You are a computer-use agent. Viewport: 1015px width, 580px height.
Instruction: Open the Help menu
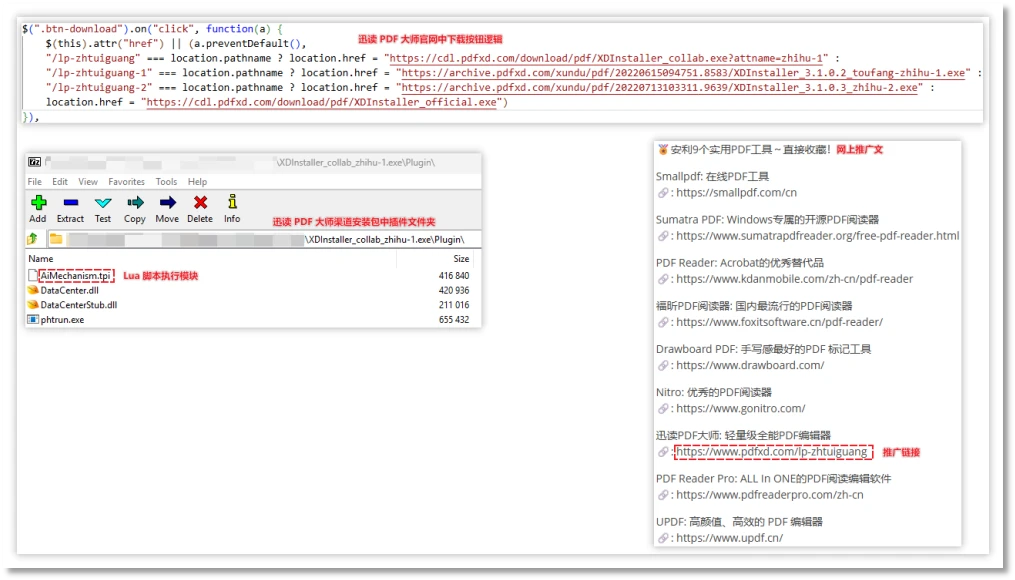pyautogui.click(x=197, y=182)
